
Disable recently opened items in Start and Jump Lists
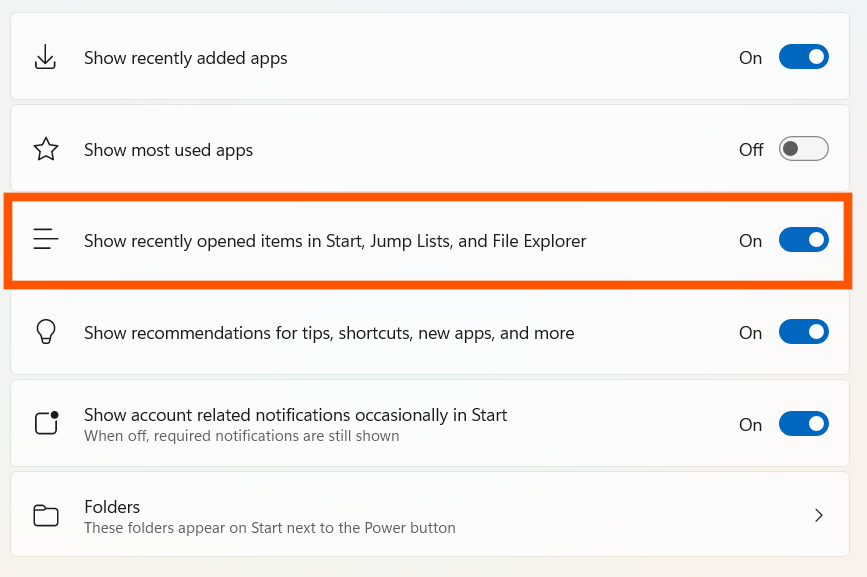[x=803, y=240]
